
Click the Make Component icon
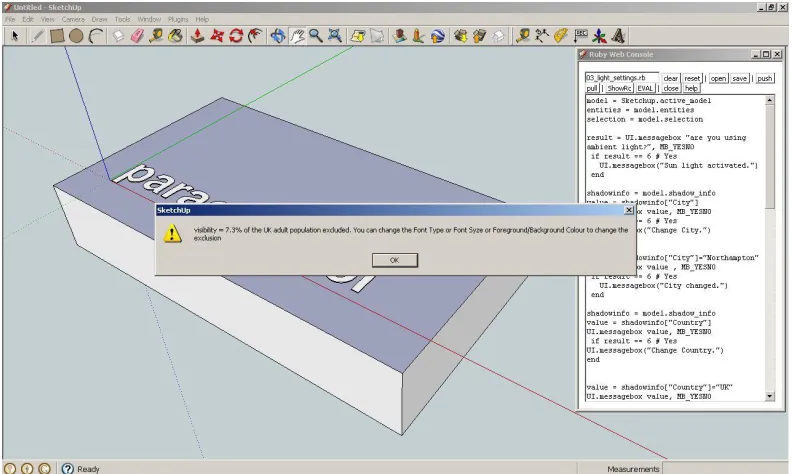(118, 36)
